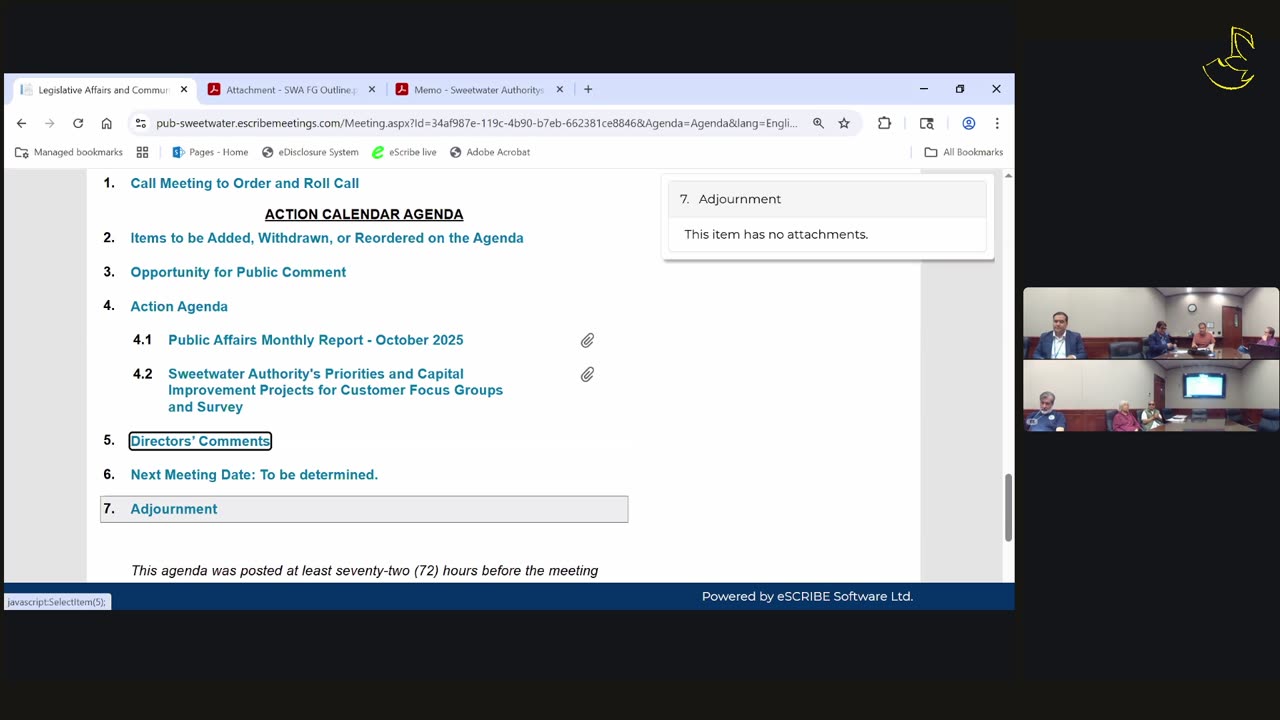Open a new tab with plus button
This screenshot has height=720, width=1280.
(588, 89)
